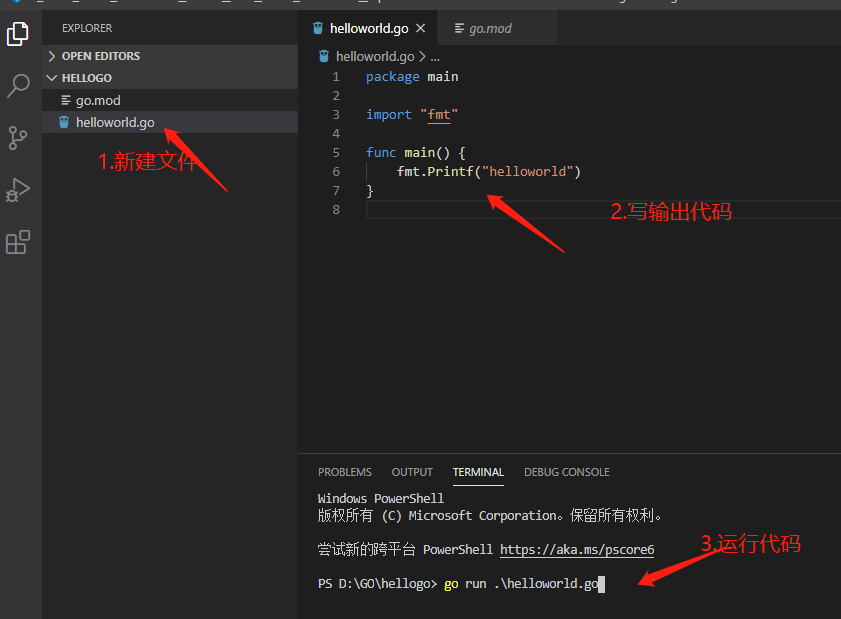Open the Extensions view
Image resolution: width=841 pixels, height=619 pixels.
tap(18, 242)
